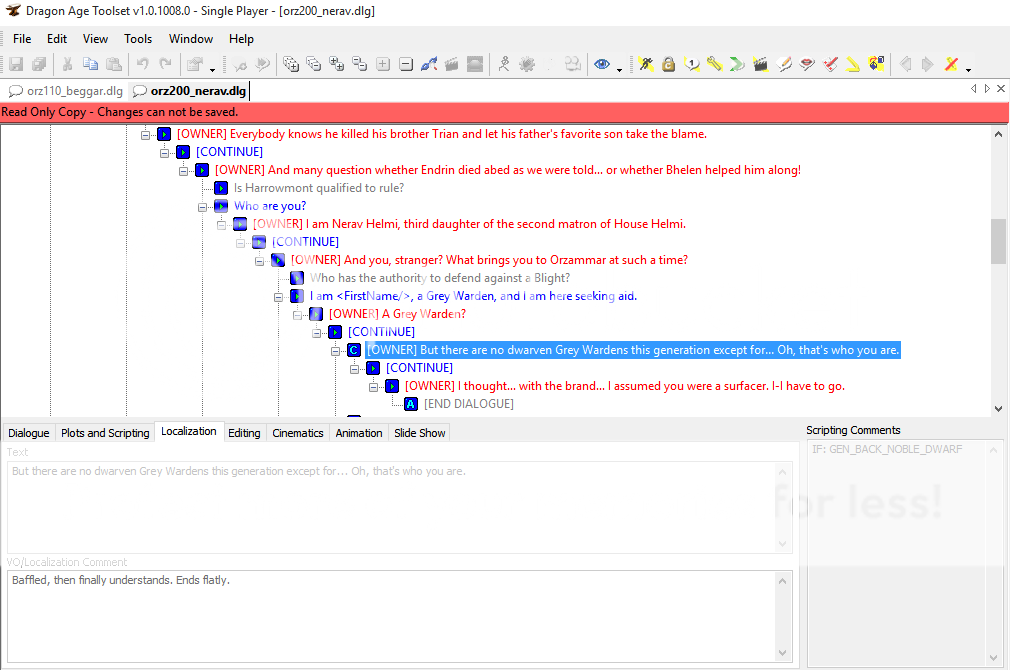Toggle the blue eye view icon

602,64
